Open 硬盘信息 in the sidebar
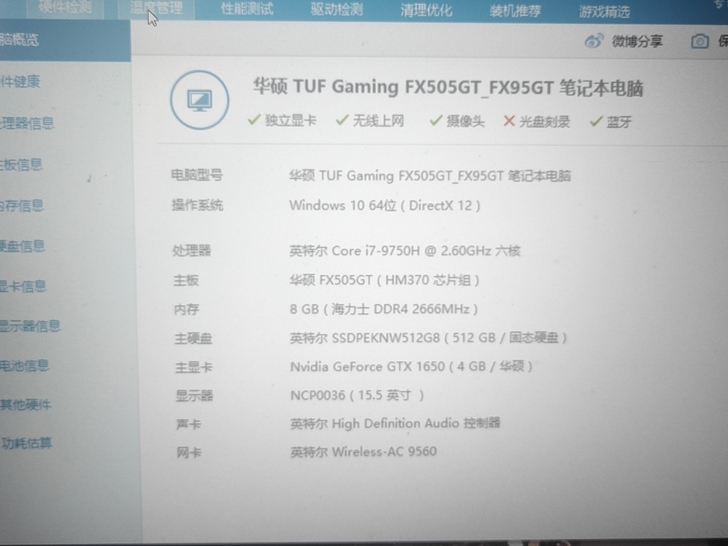Screen dimensions: 728x546 tap(23, 246)
